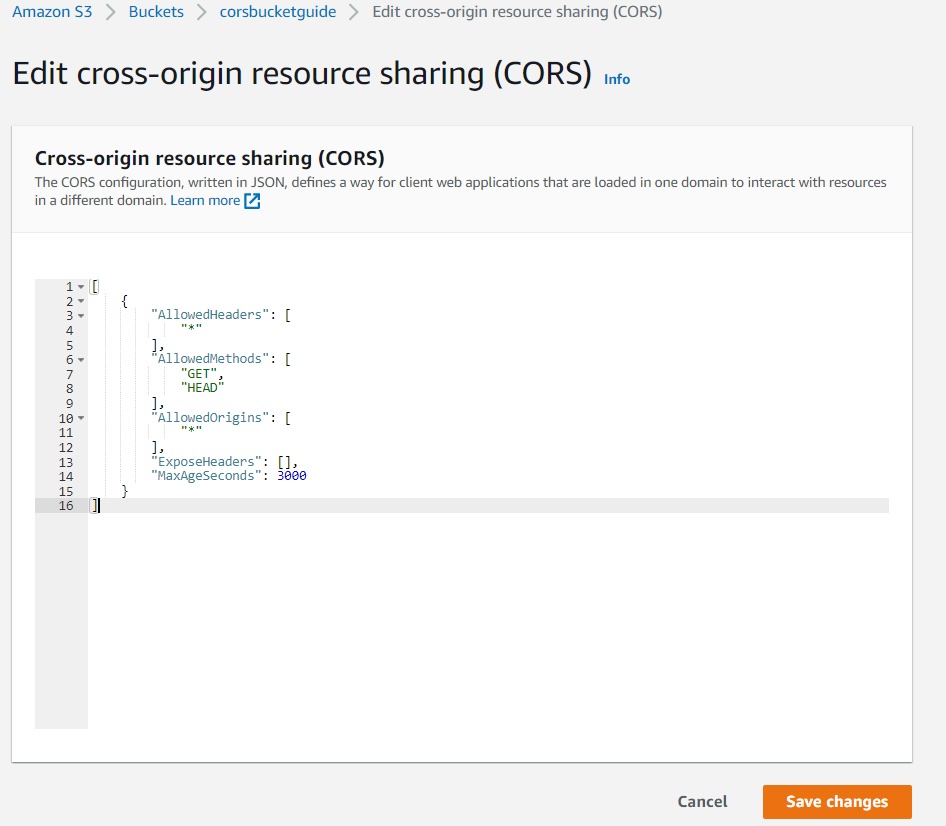The width and height of the screenshot is (946, 826).
Task: Open the corsbucketguide breadcrumb link
Action: click(x=278, y=11)
